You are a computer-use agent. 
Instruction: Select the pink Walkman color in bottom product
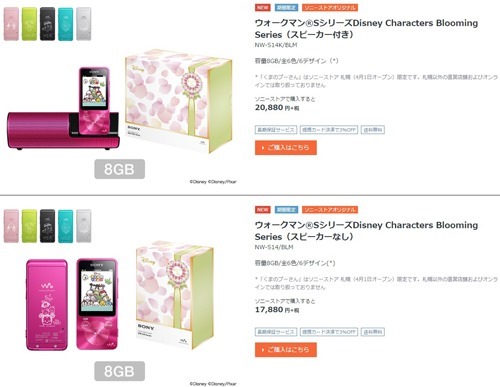(11, 226)
